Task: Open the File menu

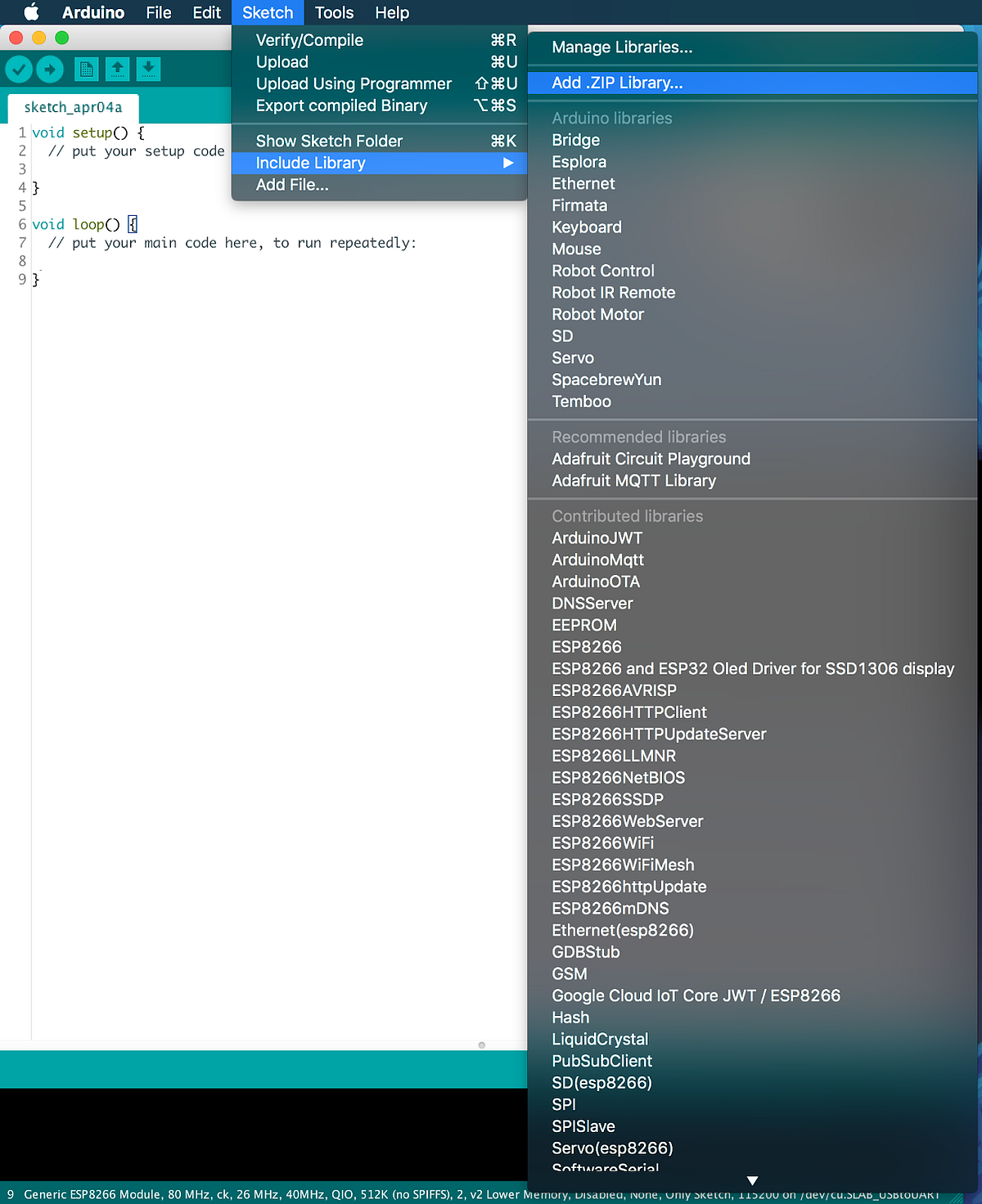Action: [159, 12]
